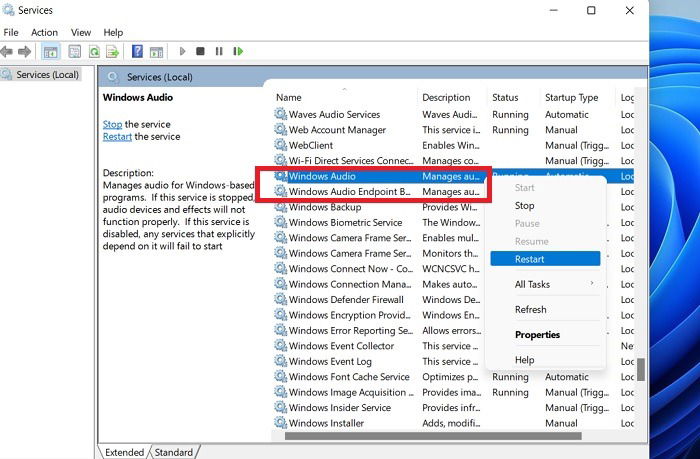Select the gear icon of Windows Installer
This screenshot has width=700, height=459.
coord(280,423)
